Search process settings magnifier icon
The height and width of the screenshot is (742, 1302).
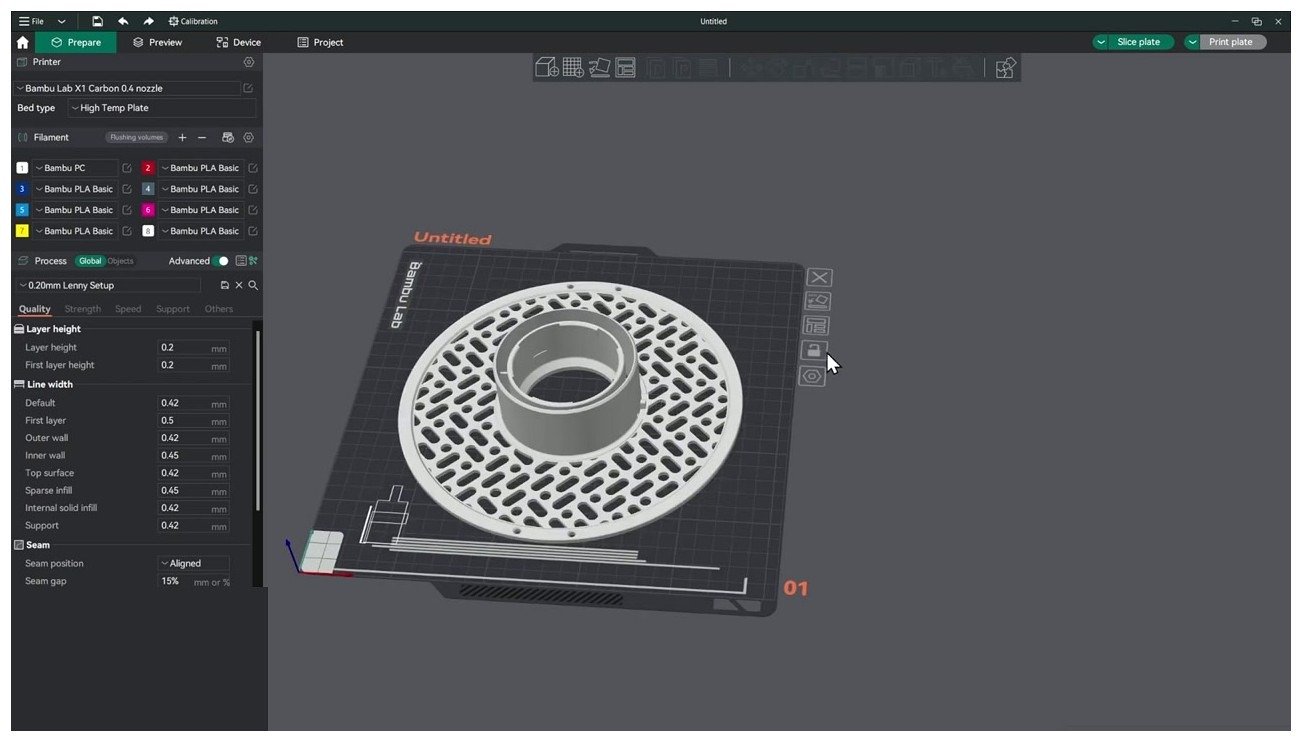[x=253, y=285]
